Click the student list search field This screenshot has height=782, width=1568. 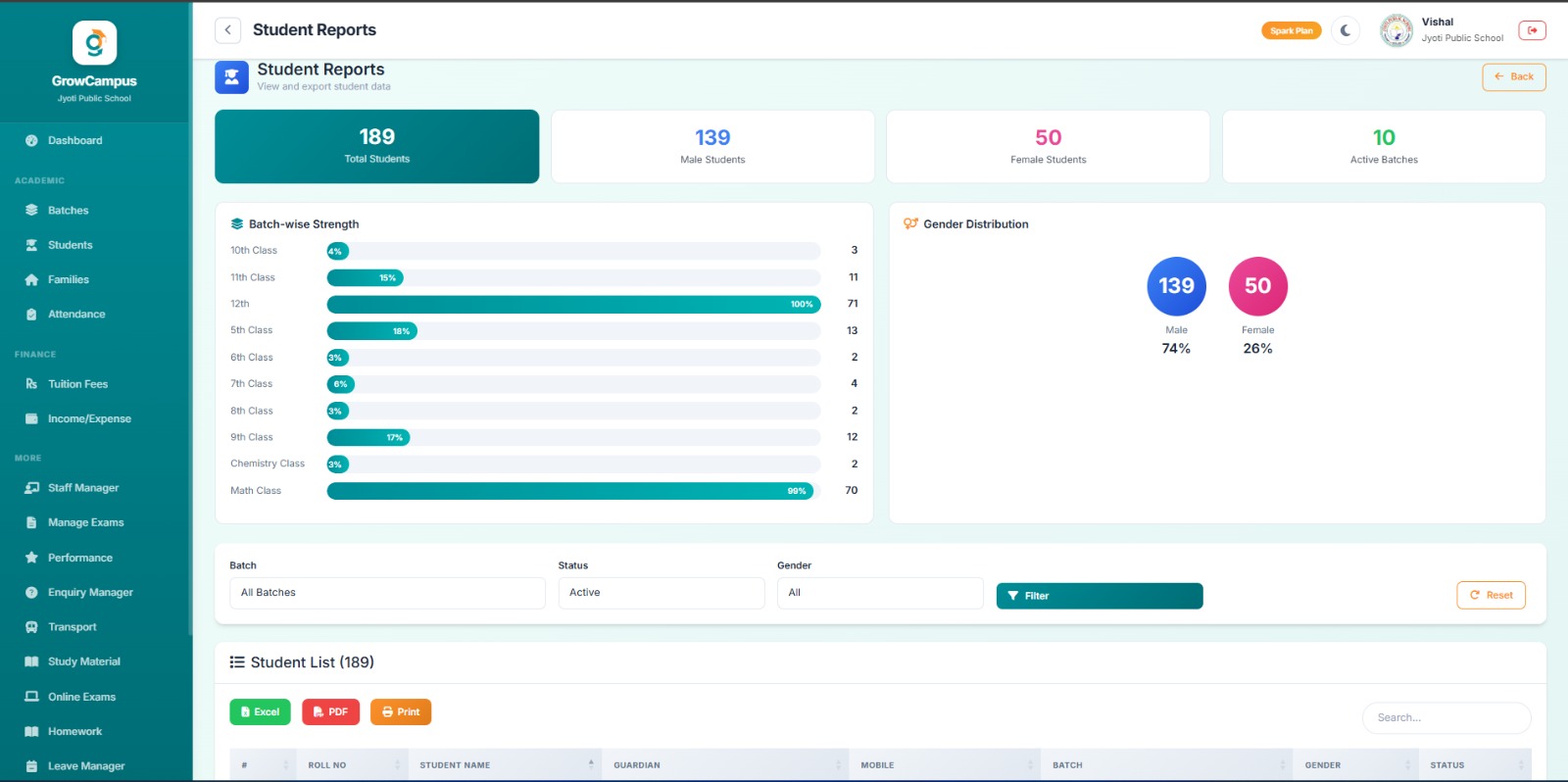point(1445,718)
